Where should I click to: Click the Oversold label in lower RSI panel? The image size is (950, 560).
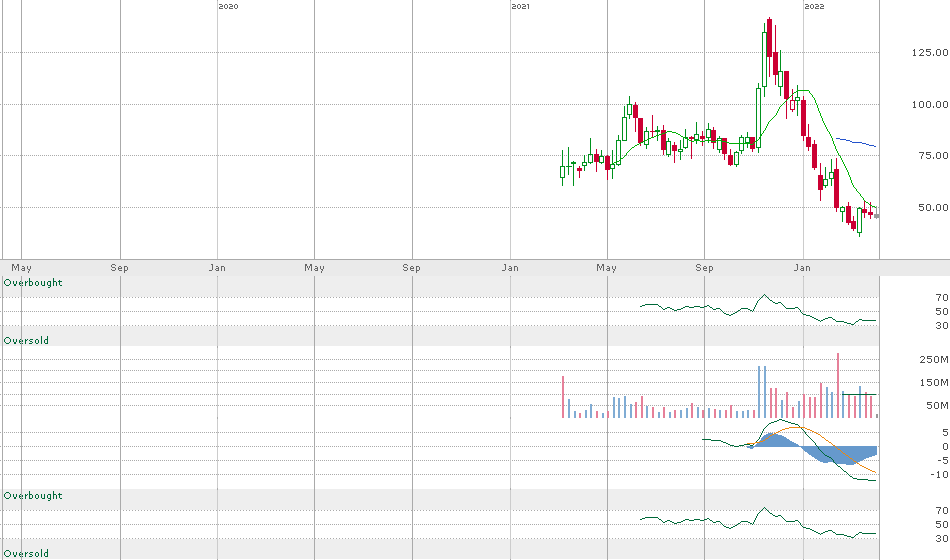[26, 553]
